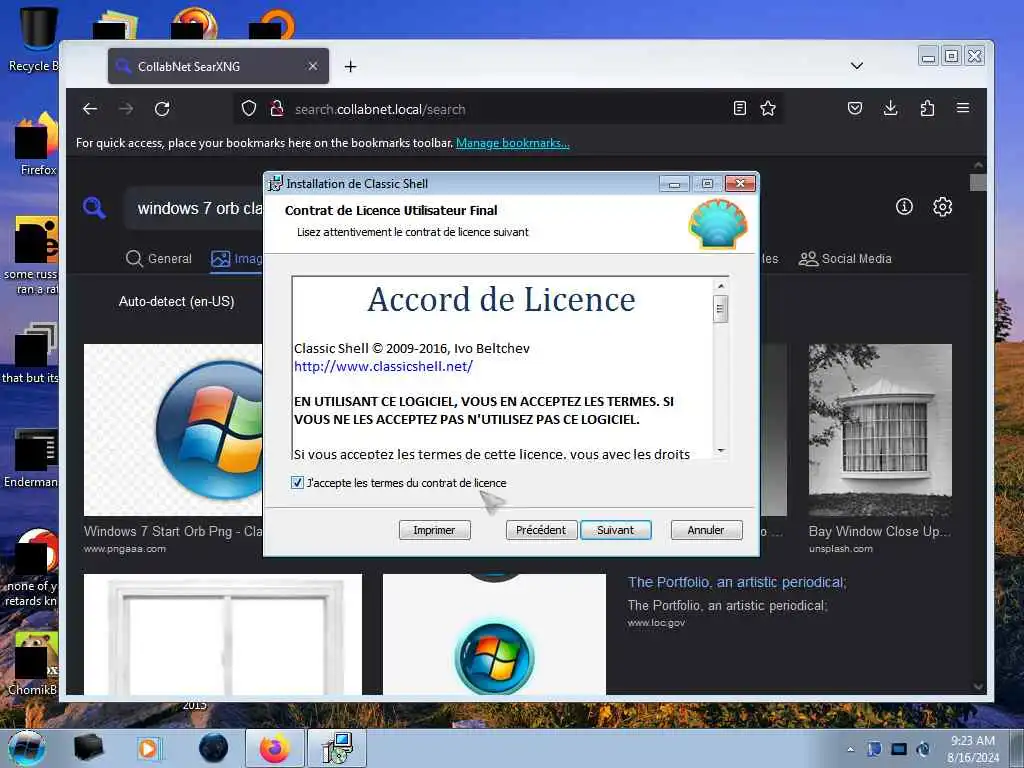This screenshot has width=1024, height=768.
Task: Open Bay Window Close Up thumbnail
Action: (x=880, y=430)
